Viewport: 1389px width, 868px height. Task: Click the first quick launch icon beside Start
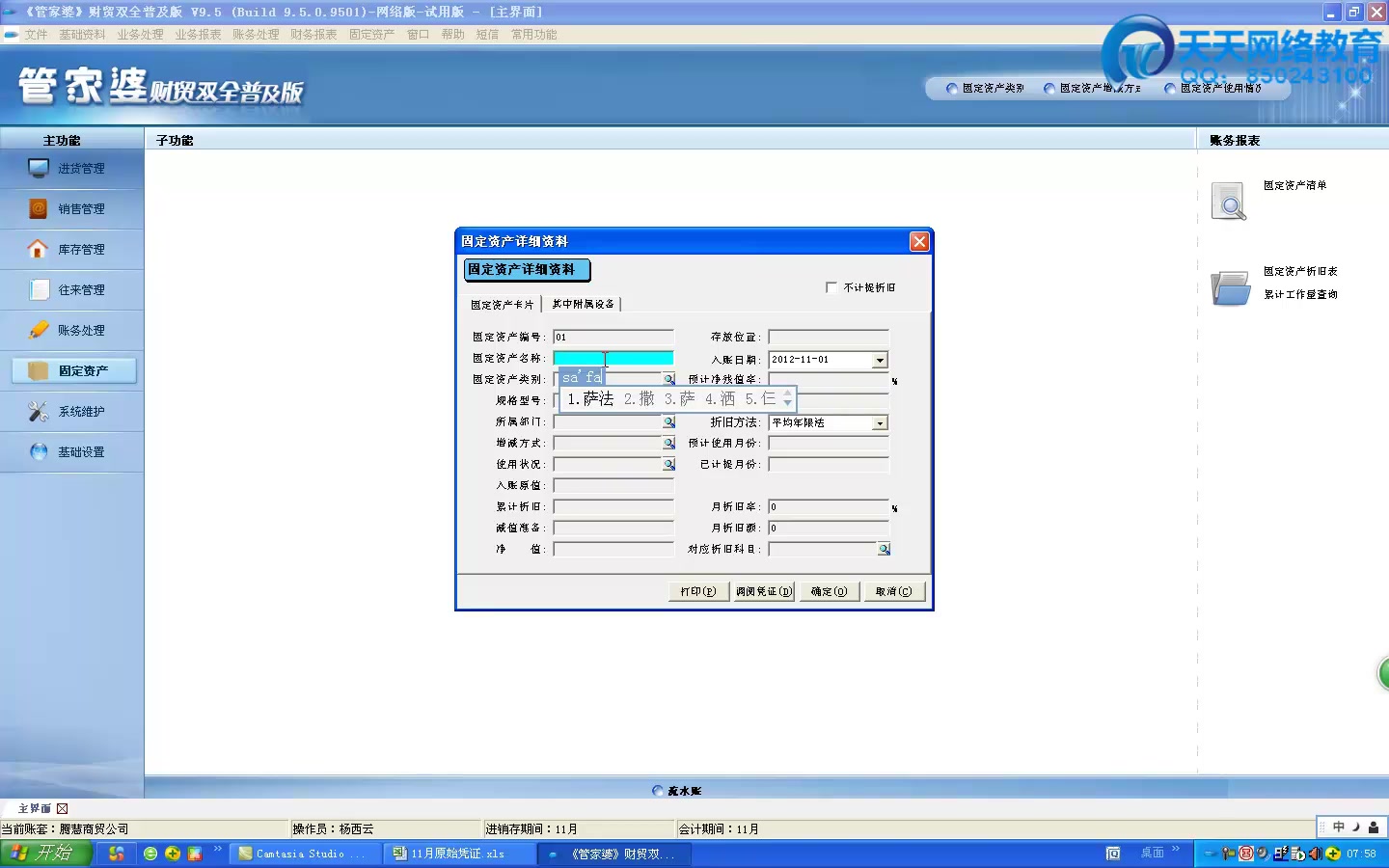[116, 854]
